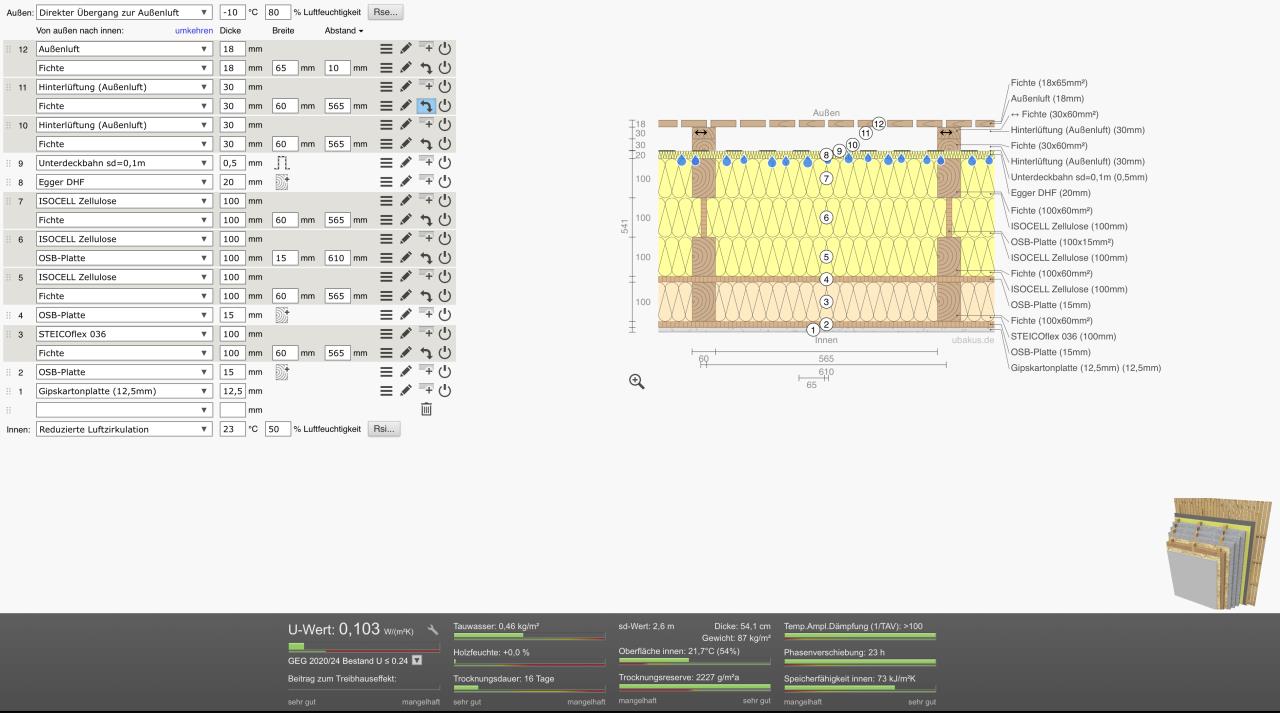Click the profile shape icon in Unterdeckbahn row
The width and height of the screenshot is (1280, 713).
point(282,163)
